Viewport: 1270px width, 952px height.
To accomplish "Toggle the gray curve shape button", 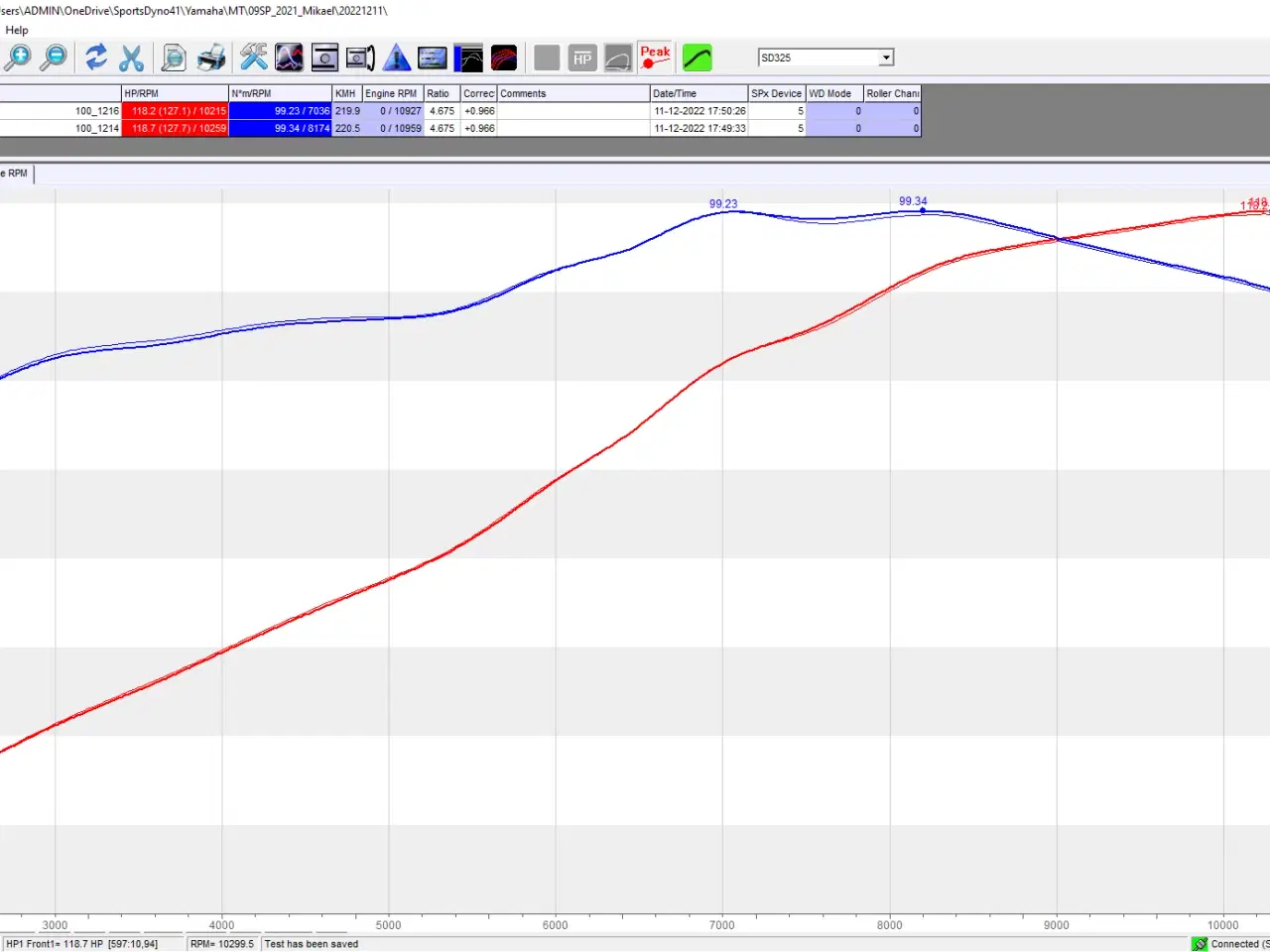I will pyautogui.click(x=618, y=58).
